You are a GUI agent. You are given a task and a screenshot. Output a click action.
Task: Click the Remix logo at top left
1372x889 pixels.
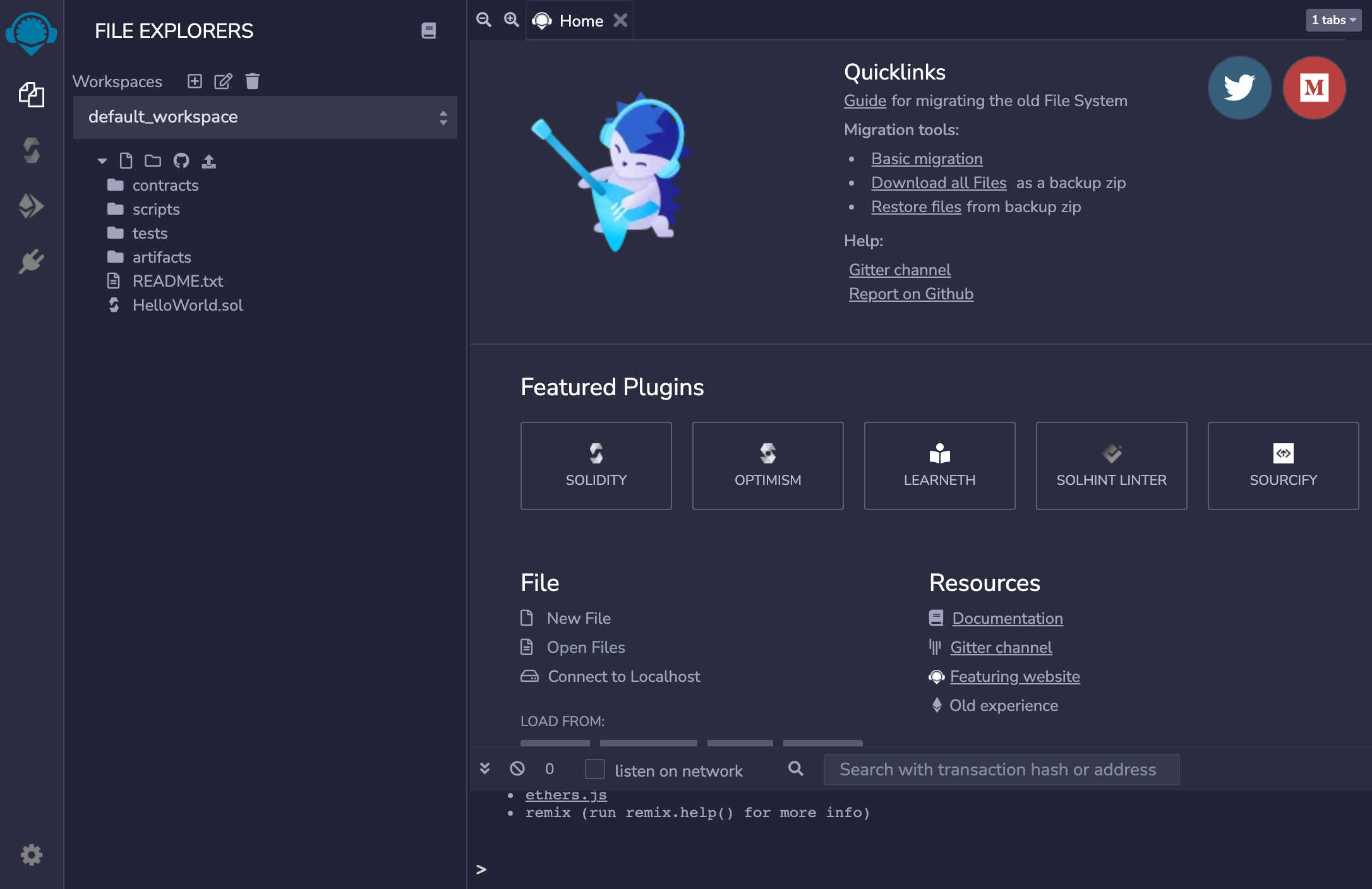(31, 33)
